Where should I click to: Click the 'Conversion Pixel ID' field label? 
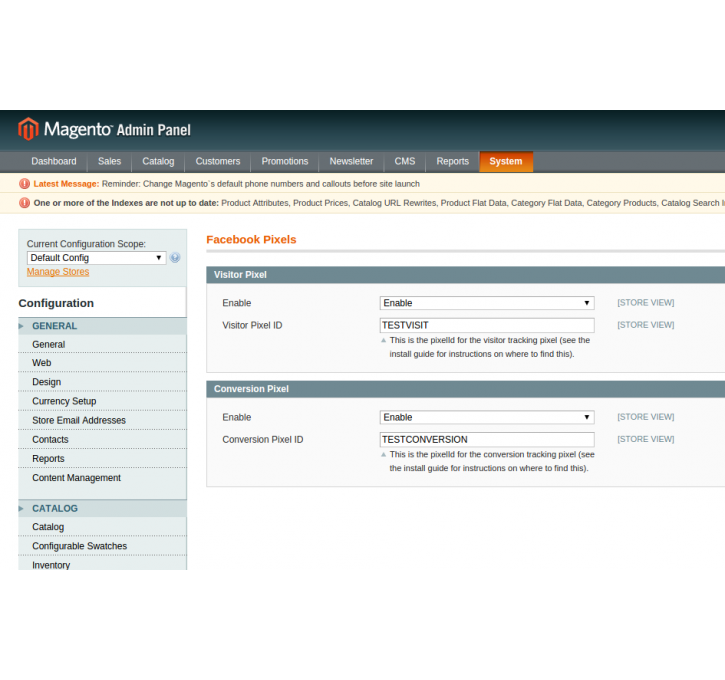263,440
